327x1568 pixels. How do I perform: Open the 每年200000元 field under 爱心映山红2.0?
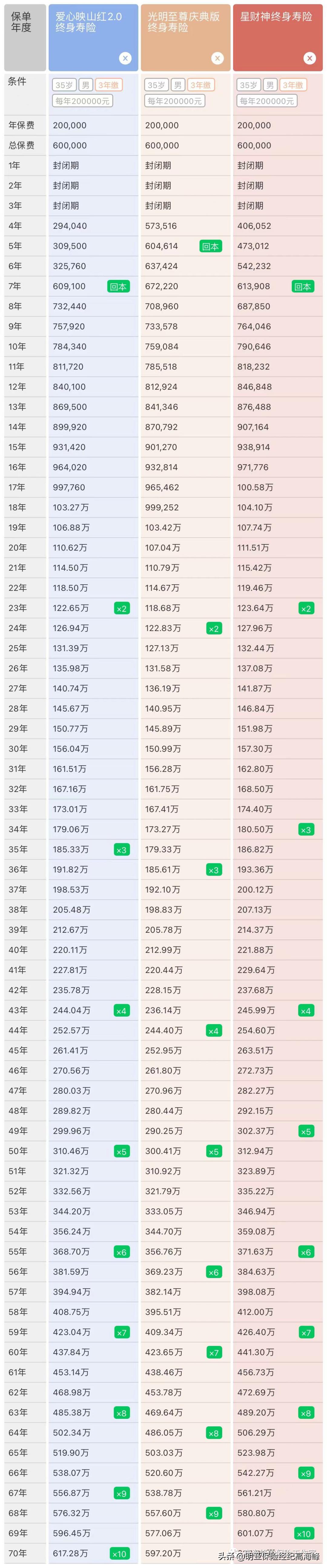[x=82, y=101]
